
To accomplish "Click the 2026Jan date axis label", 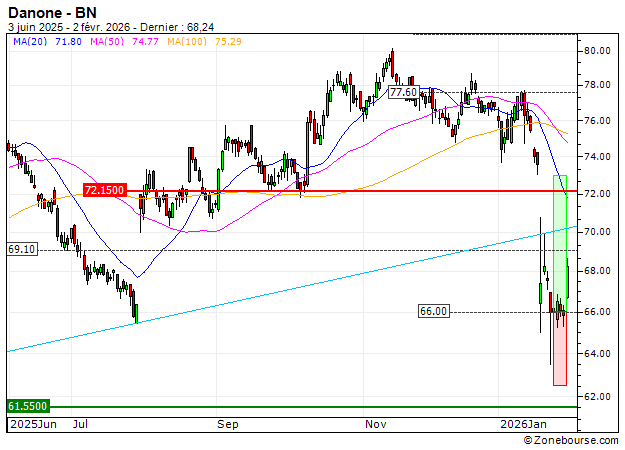I will pyautogui.click(x=521, y=424).
